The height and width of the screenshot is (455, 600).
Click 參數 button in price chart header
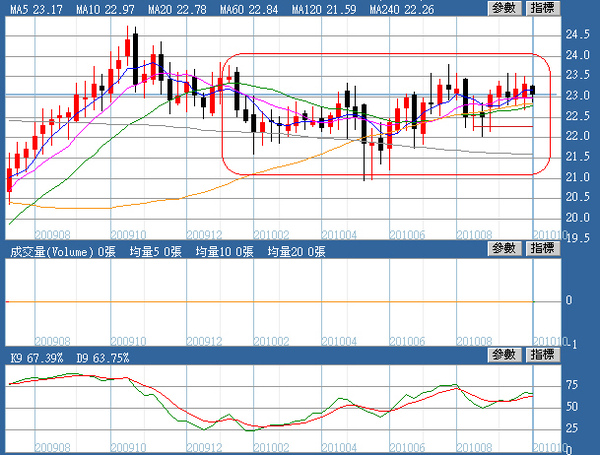tap(504, 8)
